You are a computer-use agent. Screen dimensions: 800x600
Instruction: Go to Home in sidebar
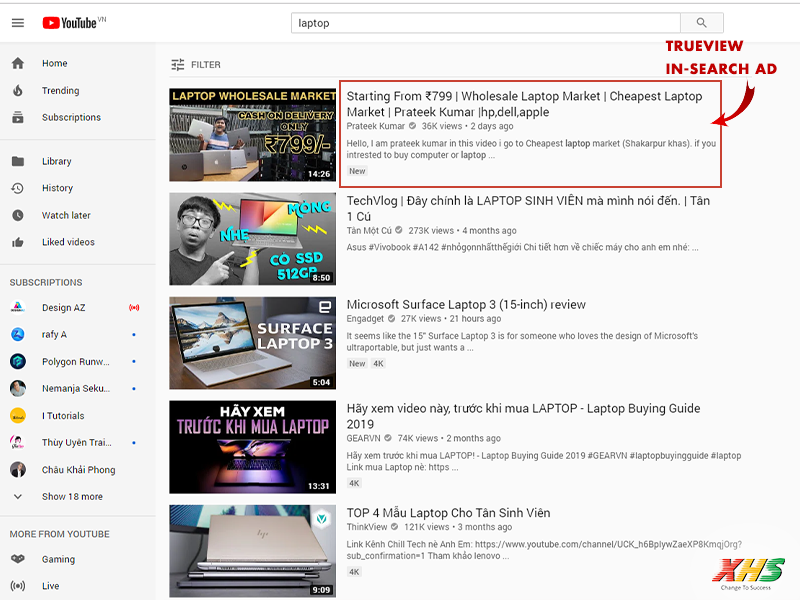pos(54,63)
